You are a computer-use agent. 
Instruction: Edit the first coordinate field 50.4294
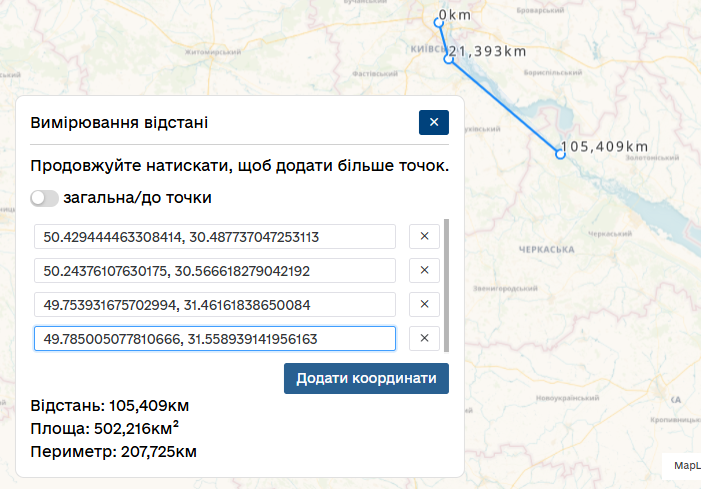pos(215,237)
